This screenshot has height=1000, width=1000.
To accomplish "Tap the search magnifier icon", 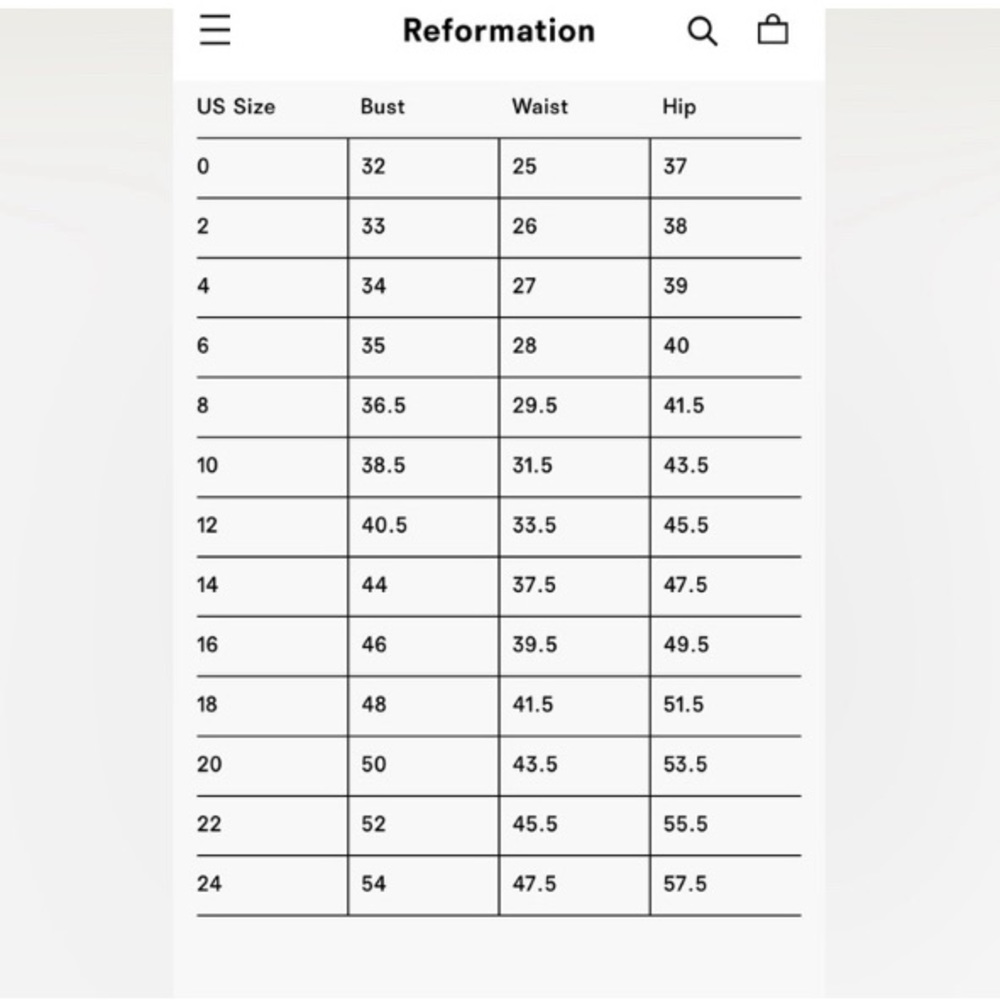I will (702, 31).
